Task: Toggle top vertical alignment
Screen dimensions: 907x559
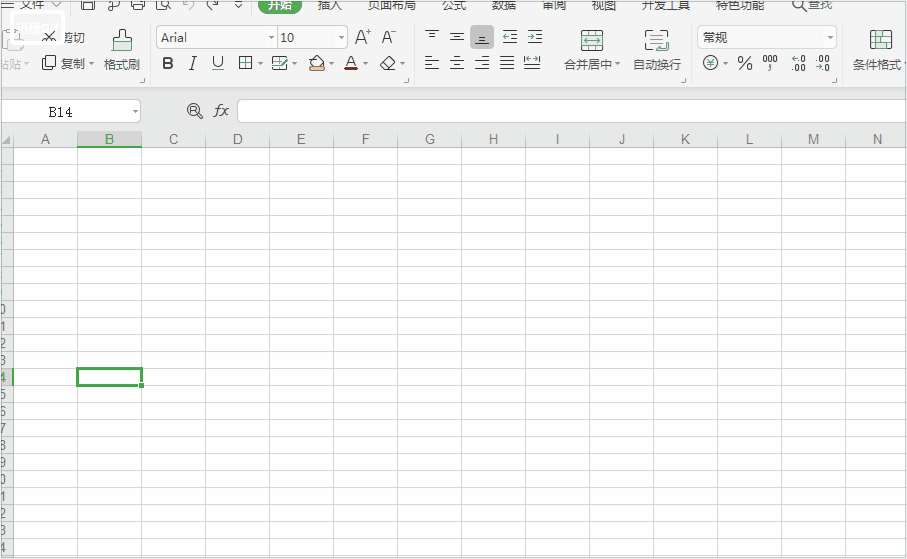Action: [x=432, y=38]
